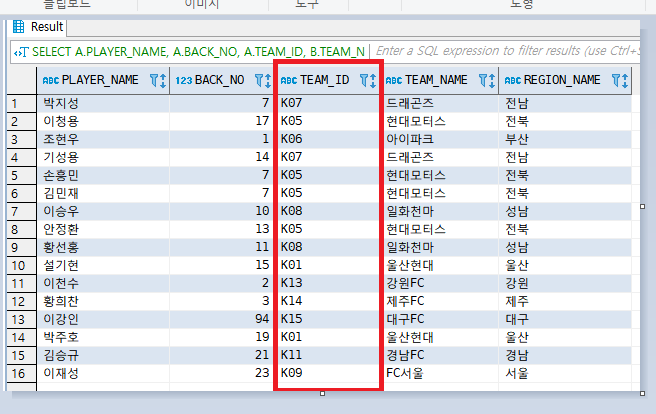Click BACK_NO cell with value 17
Image resolution: width=656 pixels, height=414 pixels.
pos(222,121)
